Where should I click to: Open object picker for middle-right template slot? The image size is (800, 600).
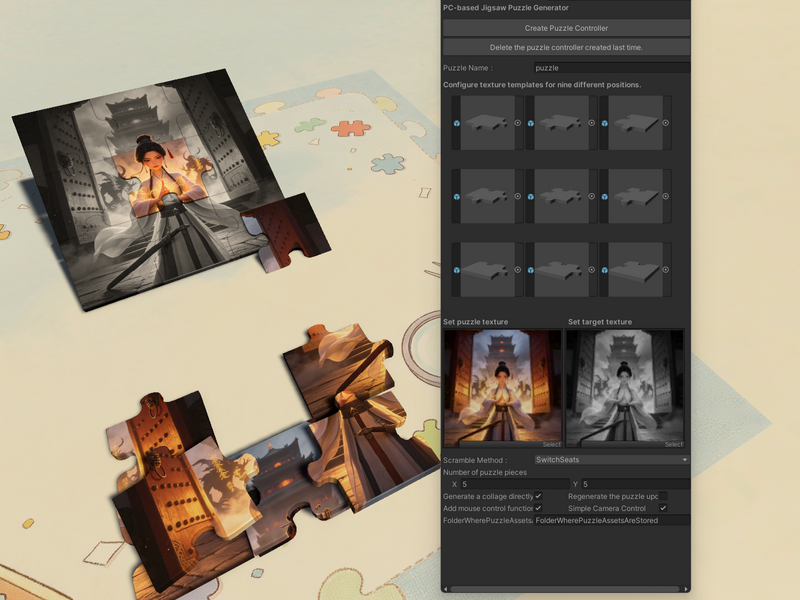[666, 196]
